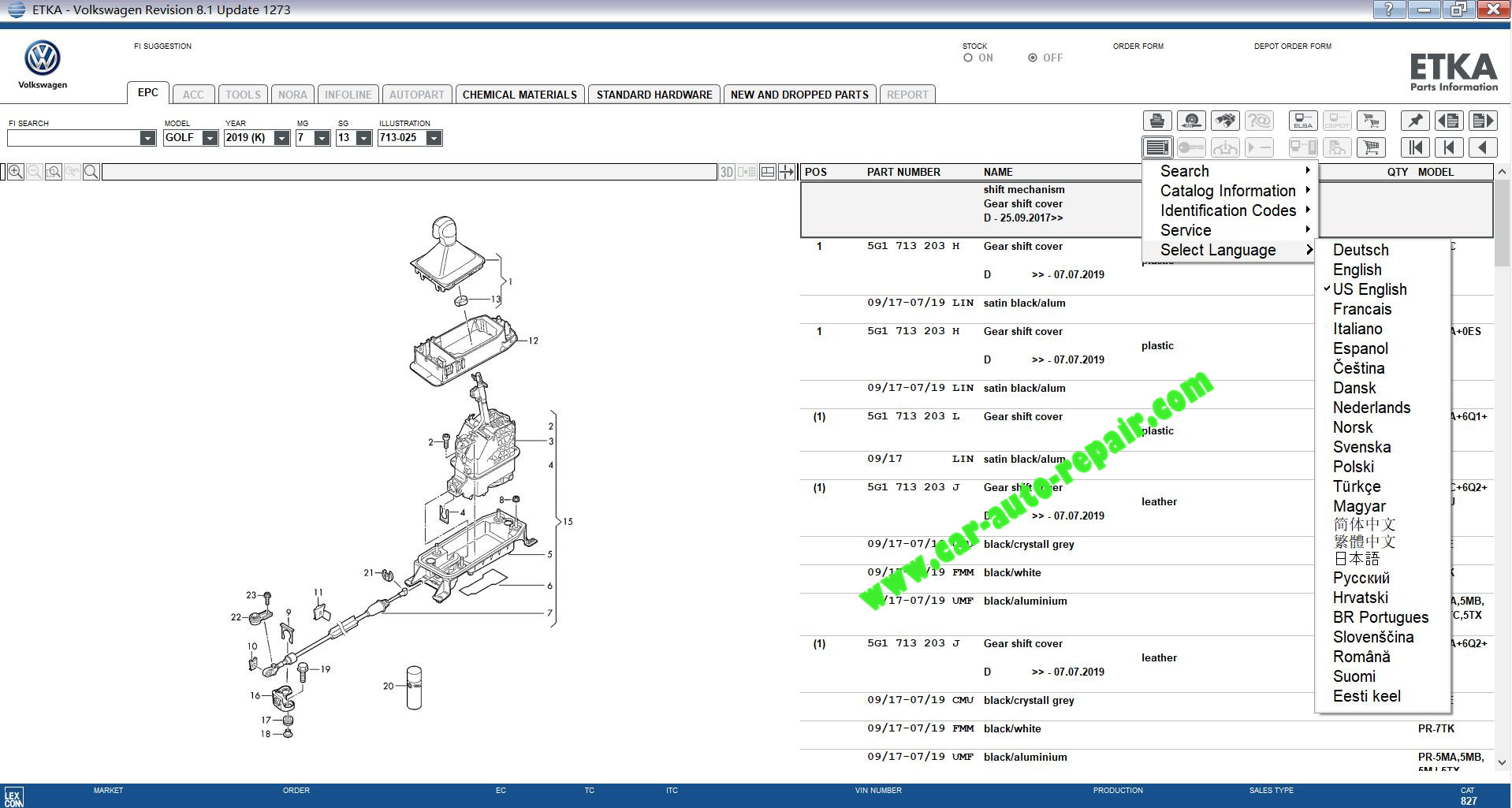The image size is (1512, 808).
Task: Click callout number 20 in illustration
Action: [388, 686]
